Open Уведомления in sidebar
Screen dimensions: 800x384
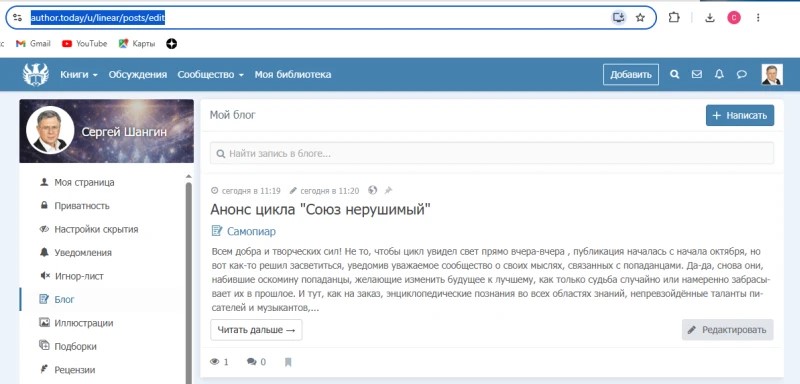83,253
